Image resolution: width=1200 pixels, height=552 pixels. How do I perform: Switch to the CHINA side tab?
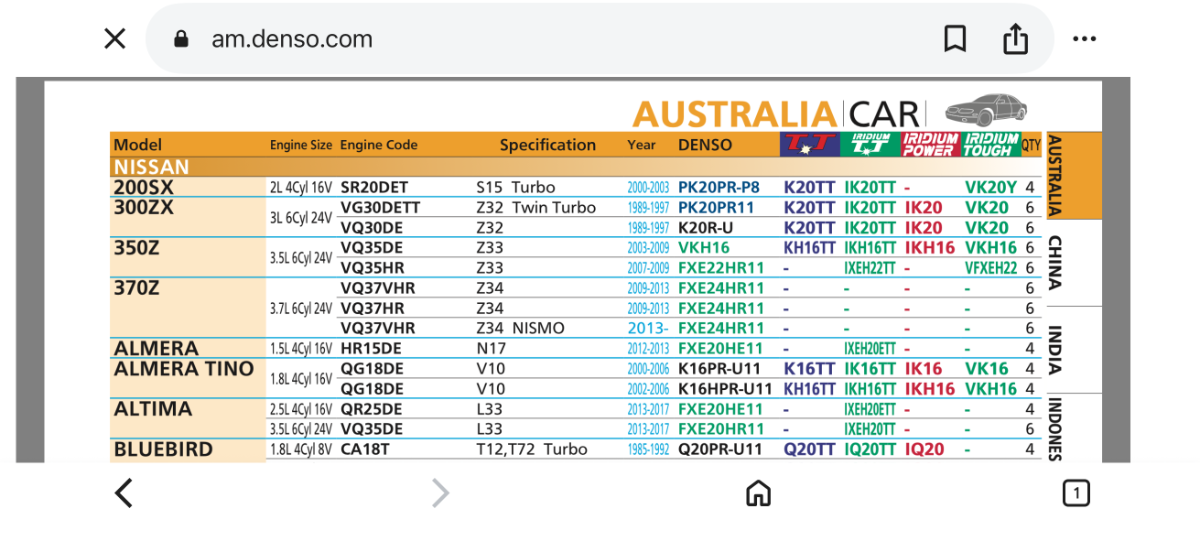click(1054, 263)
